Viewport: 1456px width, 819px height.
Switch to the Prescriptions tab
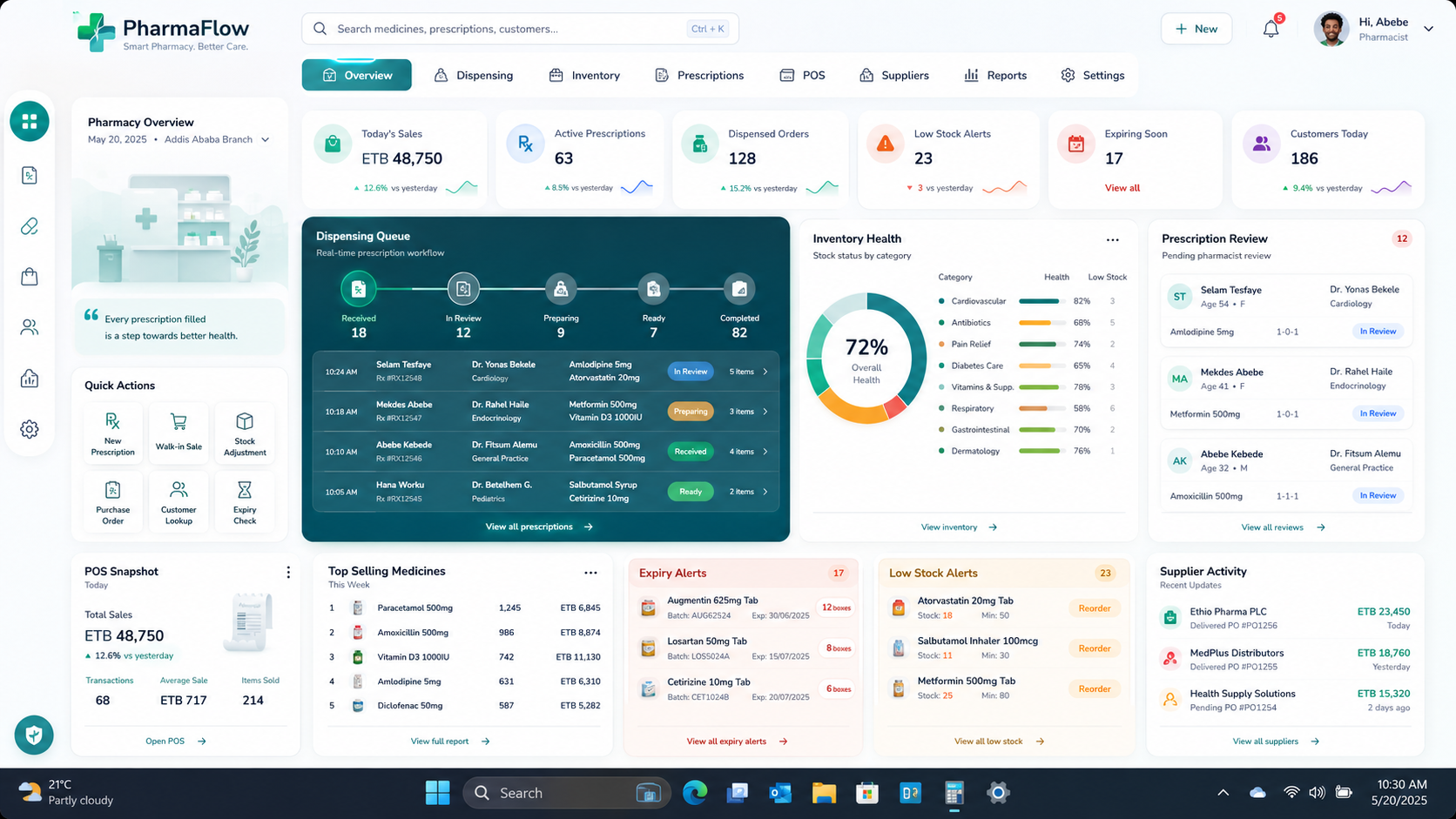pyautogui.click(x=699, y=75)
